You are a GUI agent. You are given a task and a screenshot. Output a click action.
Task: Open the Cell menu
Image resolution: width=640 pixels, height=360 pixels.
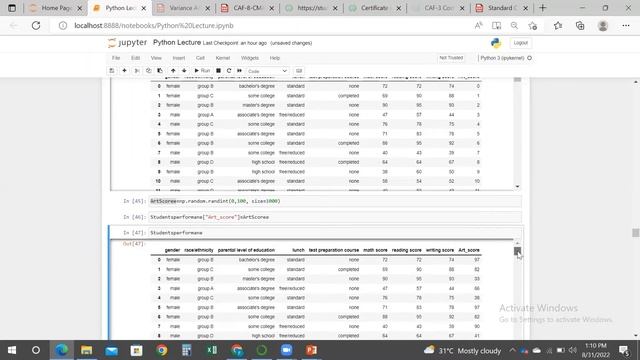pyautogui.click(x=200, y=58)
